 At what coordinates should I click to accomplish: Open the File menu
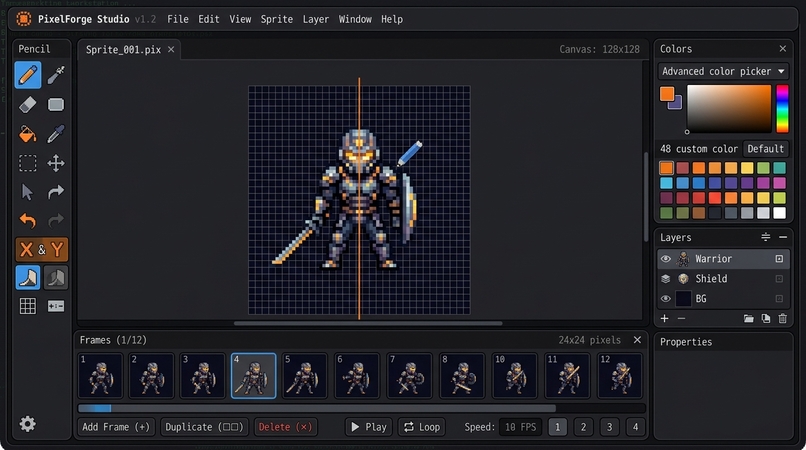coord(178,19)
